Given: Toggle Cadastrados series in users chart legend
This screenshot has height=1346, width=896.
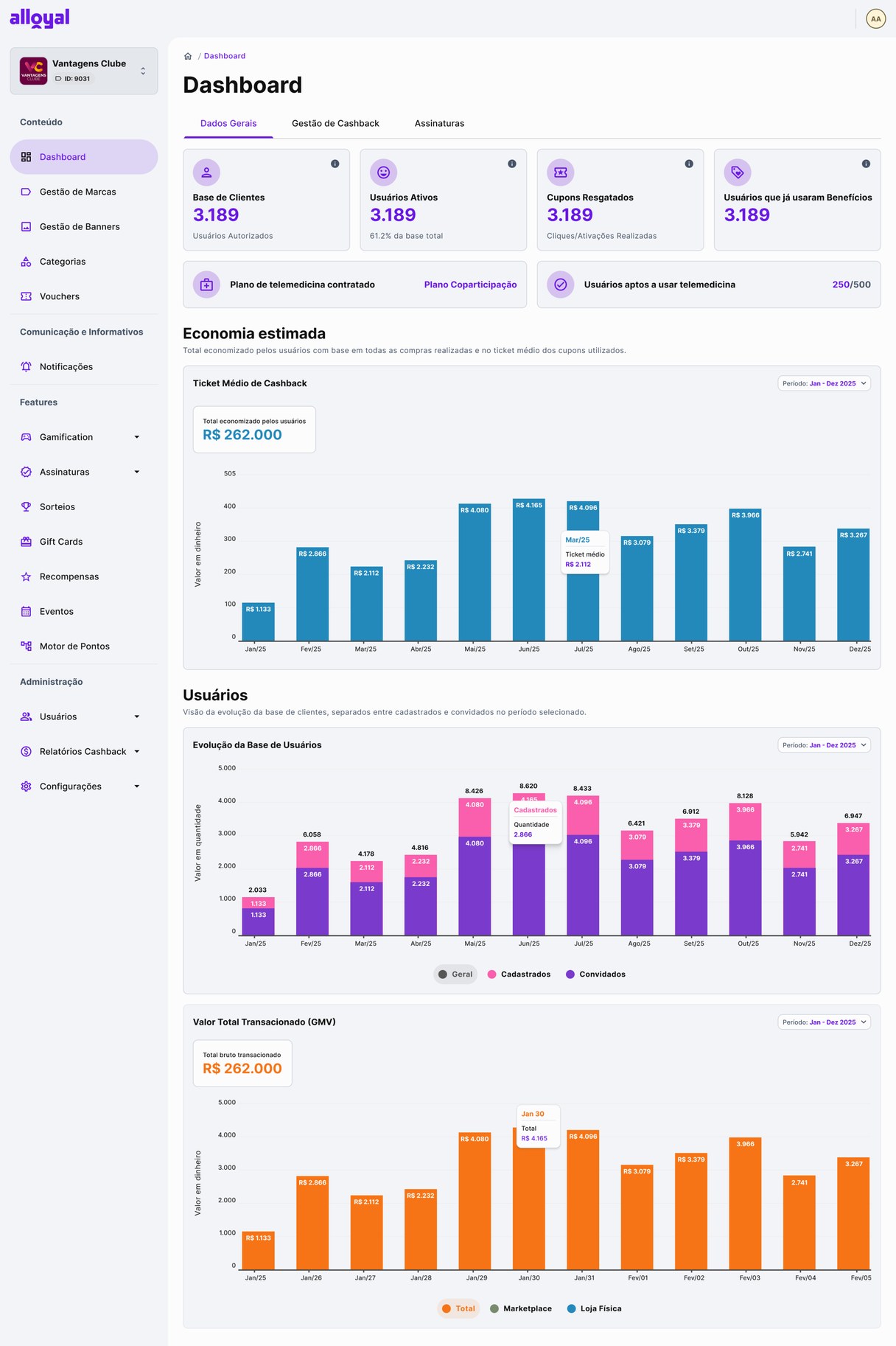Looking at the screenshot, I should click(x=519, y=974).
